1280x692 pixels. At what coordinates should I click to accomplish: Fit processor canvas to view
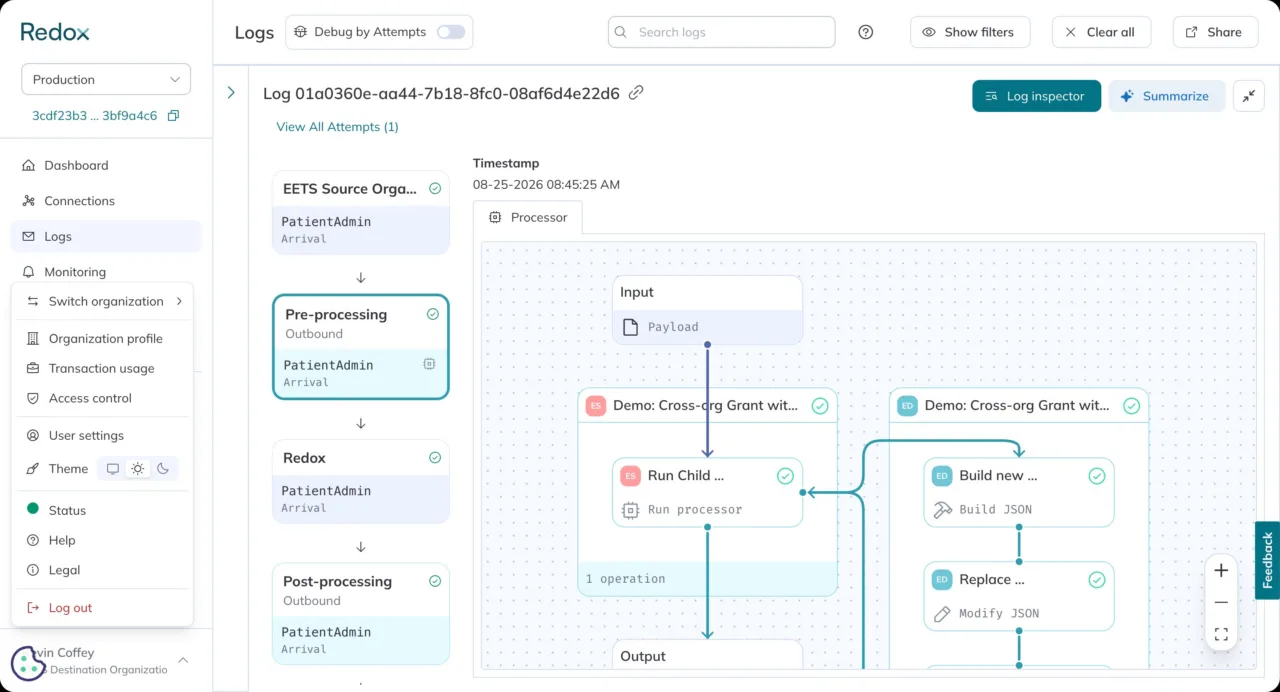1221,634
